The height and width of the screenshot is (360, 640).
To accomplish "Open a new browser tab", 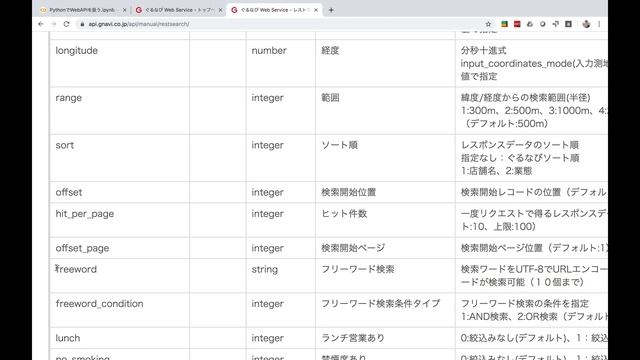I will [x=331, y=10].
